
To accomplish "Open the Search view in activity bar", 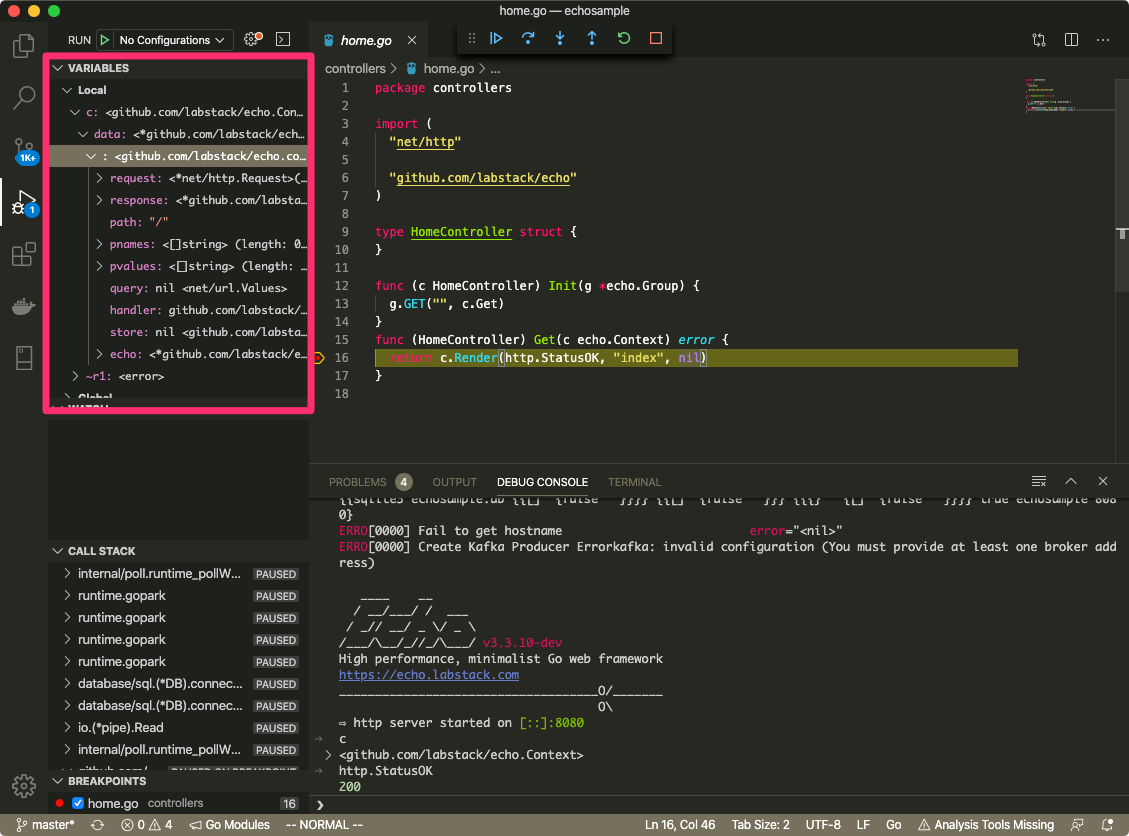I will [x=23, y=98].
